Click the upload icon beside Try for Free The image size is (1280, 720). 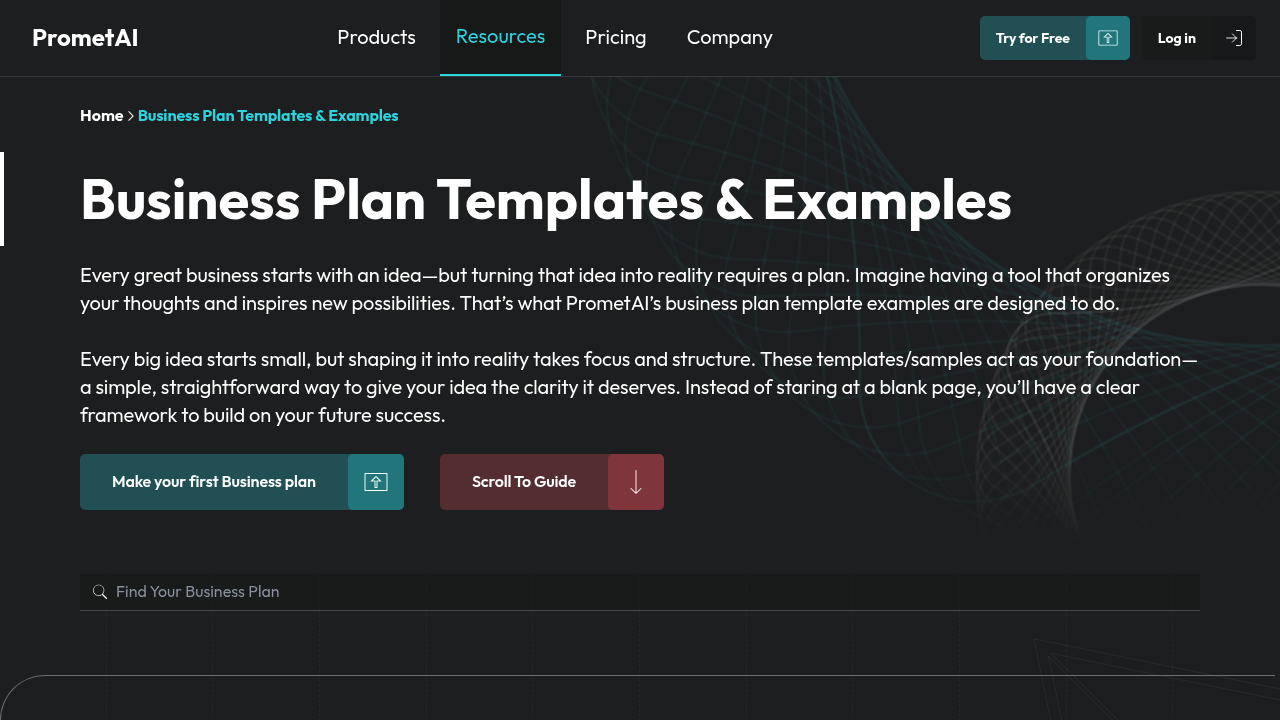pyautogui.click(x=1107, y=38)
